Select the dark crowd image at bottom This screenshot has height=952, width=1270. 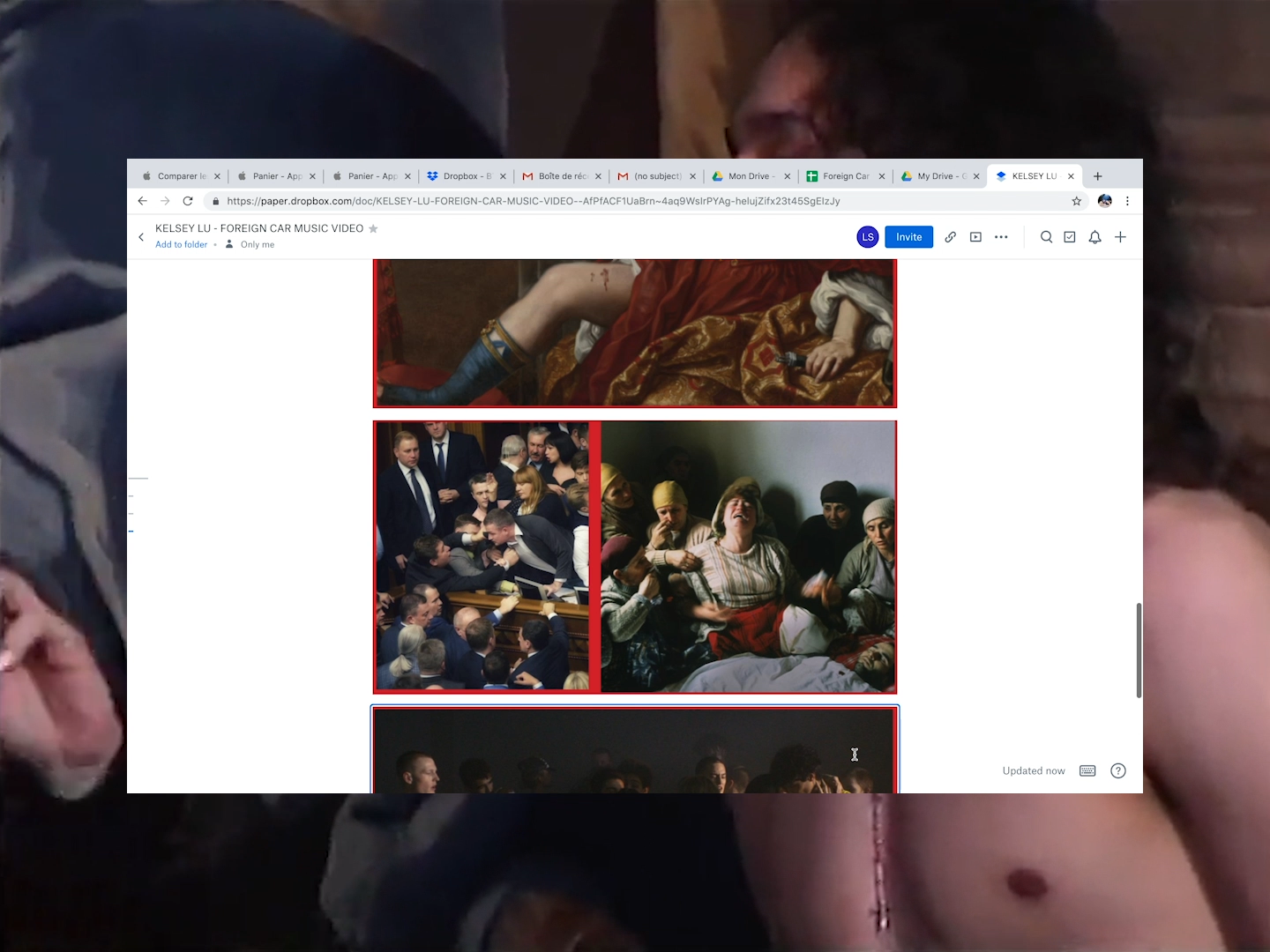635,750
